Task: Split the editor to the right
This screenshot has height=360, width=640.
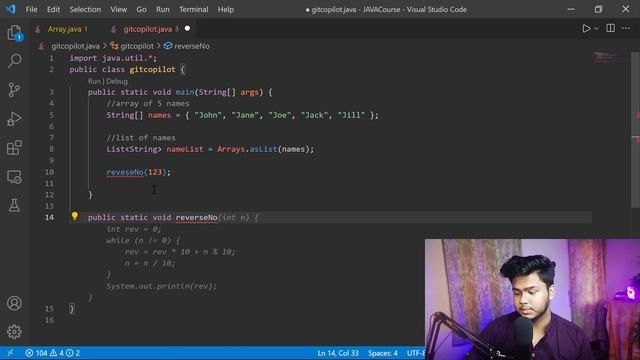Action: pos(611,28)
